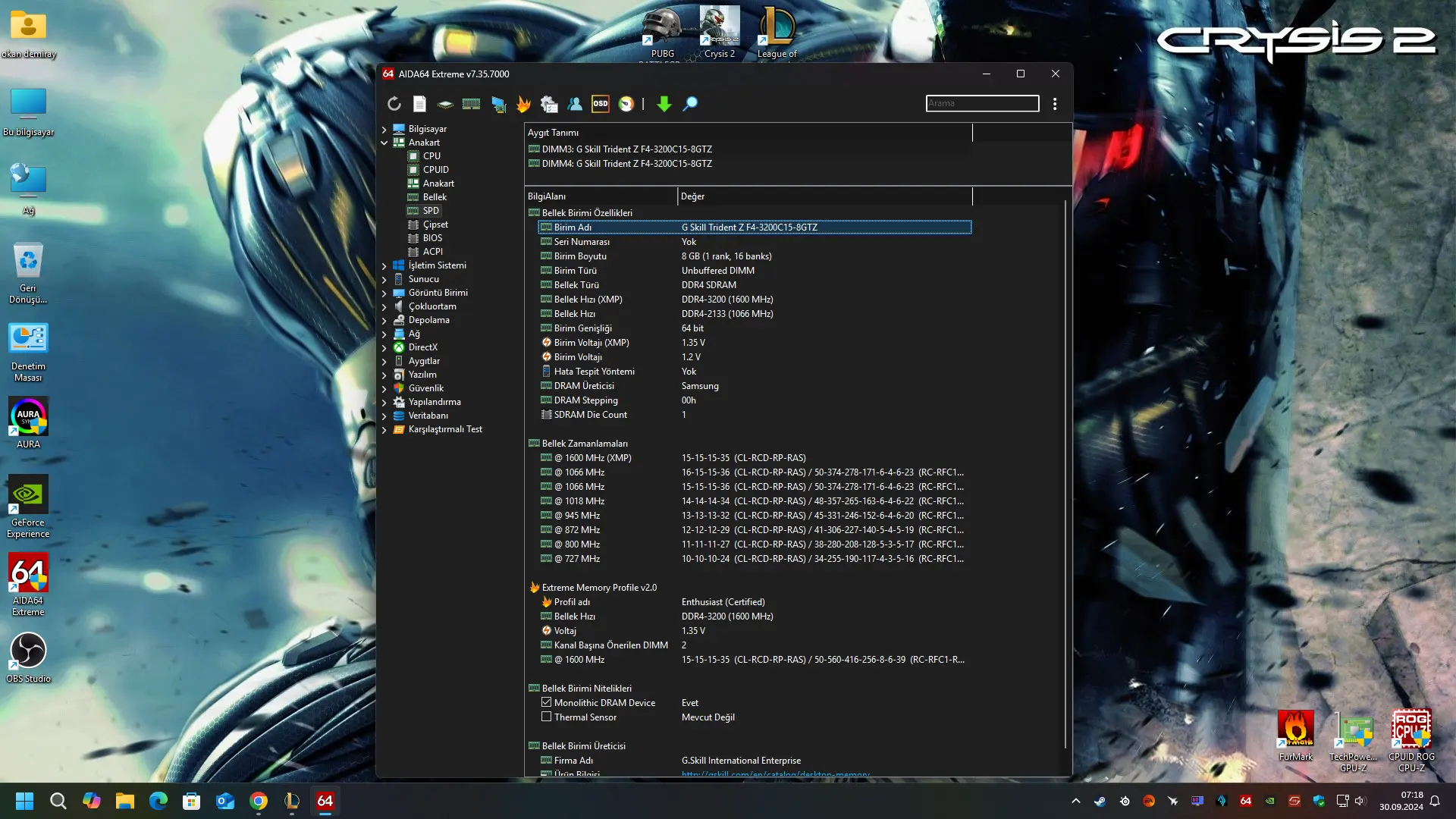Expand the Bilgisayar tree node
Image resolution: width=1456 pixels, height=819 pixels.
pyautogui.click(x=384, y=129)
